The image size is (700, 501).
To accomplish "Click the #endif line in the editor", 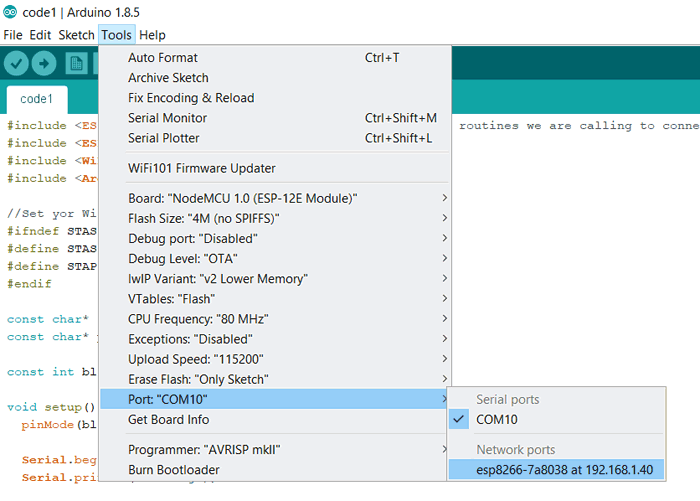I will point(29,284).
